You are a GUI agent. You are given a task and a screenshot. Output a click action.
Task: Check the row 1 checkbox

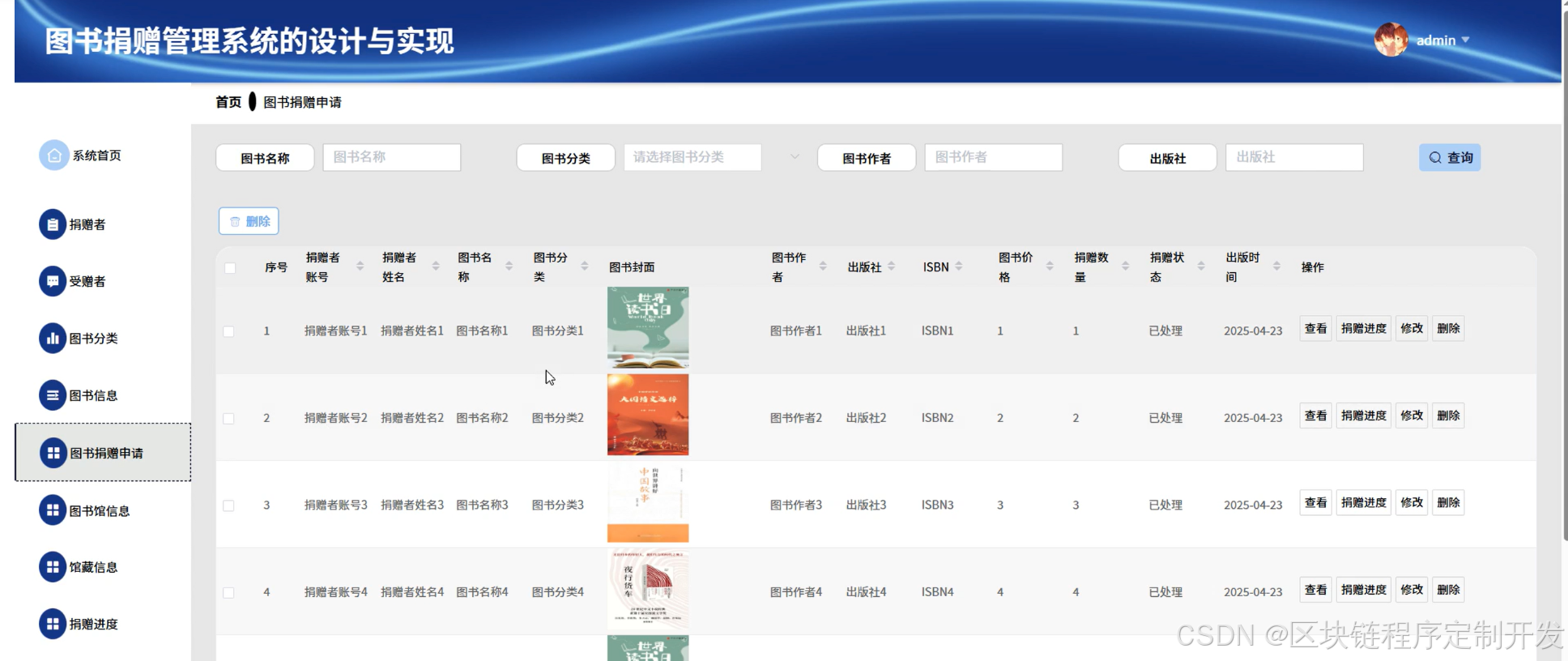click(x=228, y=331)
